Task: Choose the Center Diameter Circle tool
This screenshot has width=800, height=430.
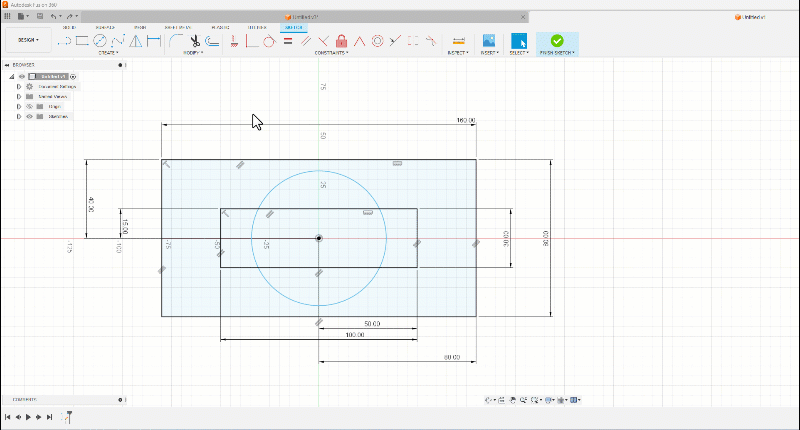Action: [100, 41]
